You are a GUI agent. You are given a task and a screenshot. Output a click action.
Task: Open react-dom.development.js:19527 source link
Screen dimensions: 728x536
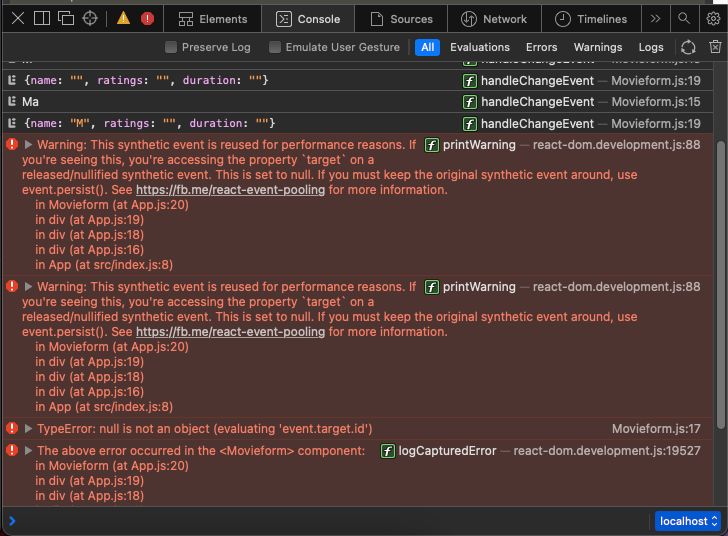tap(606, 451)
